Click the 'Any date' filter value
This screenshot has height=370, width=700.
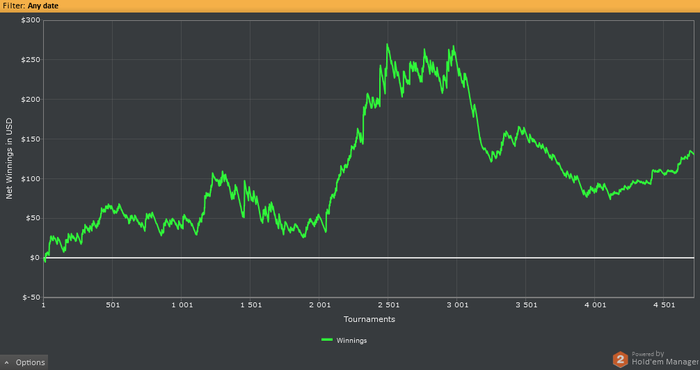43,6
